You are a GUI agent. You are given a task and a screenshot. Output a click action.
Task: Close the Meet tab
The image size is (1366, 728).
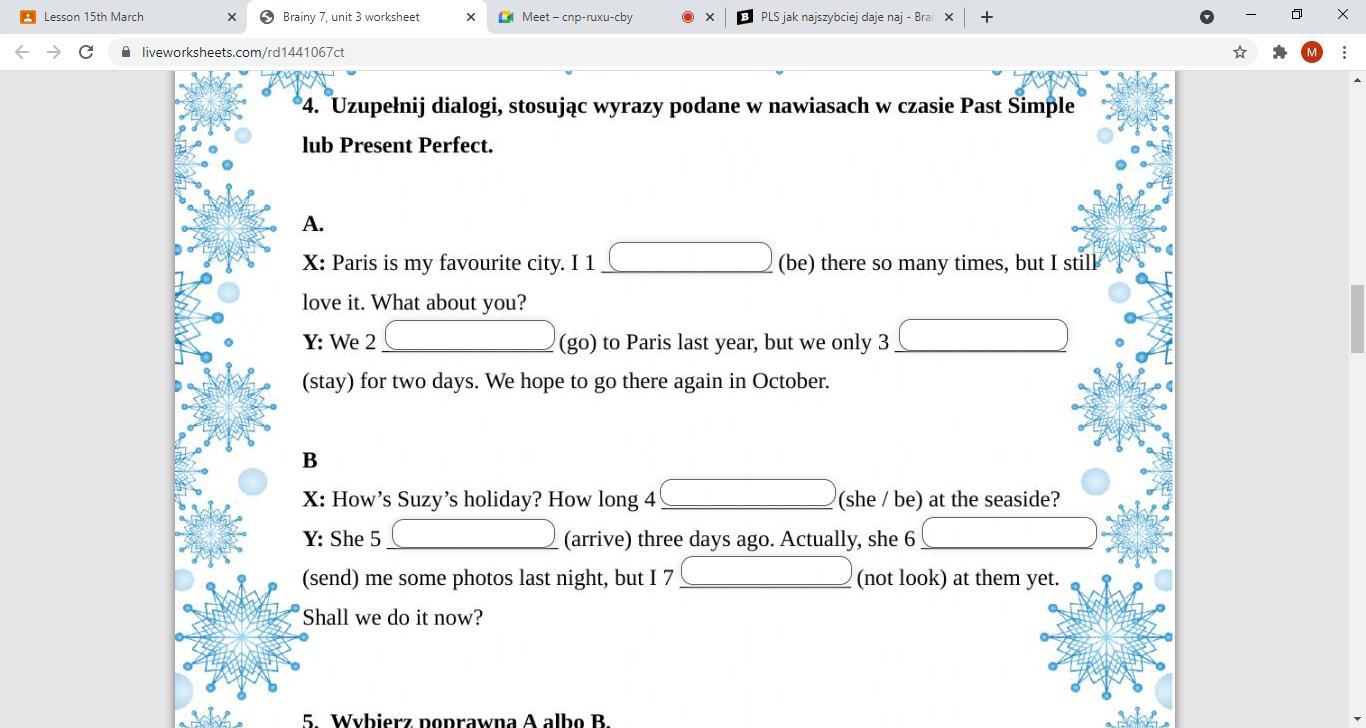coord(710,17)
